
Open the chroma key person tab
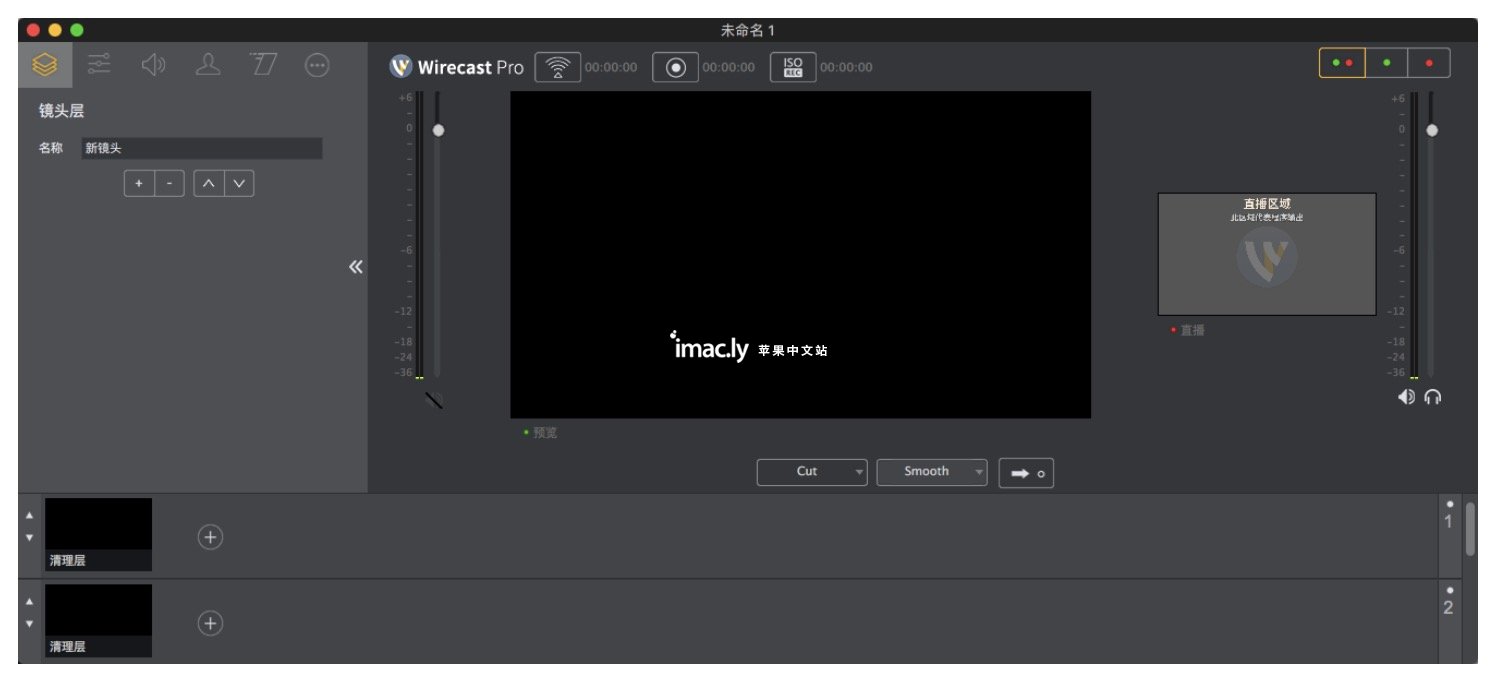pos(208,66)
